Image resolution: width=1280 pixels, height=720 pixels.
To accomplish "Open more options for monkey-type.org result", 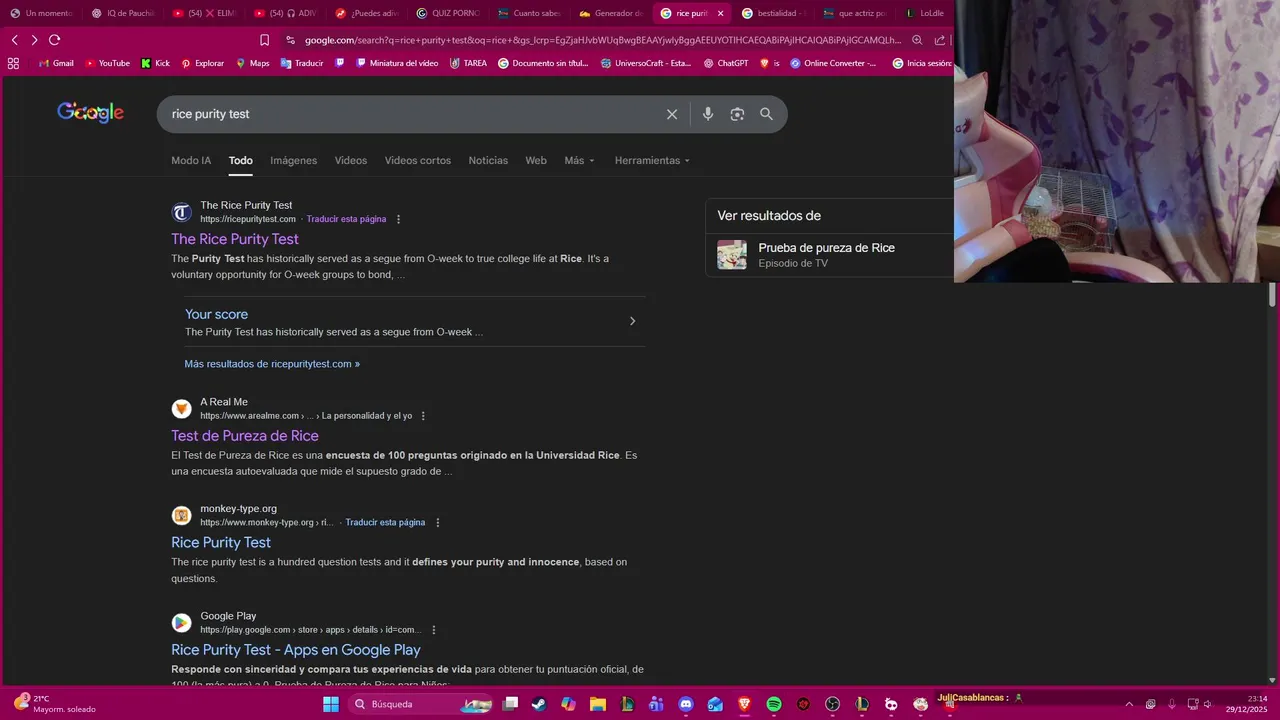I will pos(437,522).
